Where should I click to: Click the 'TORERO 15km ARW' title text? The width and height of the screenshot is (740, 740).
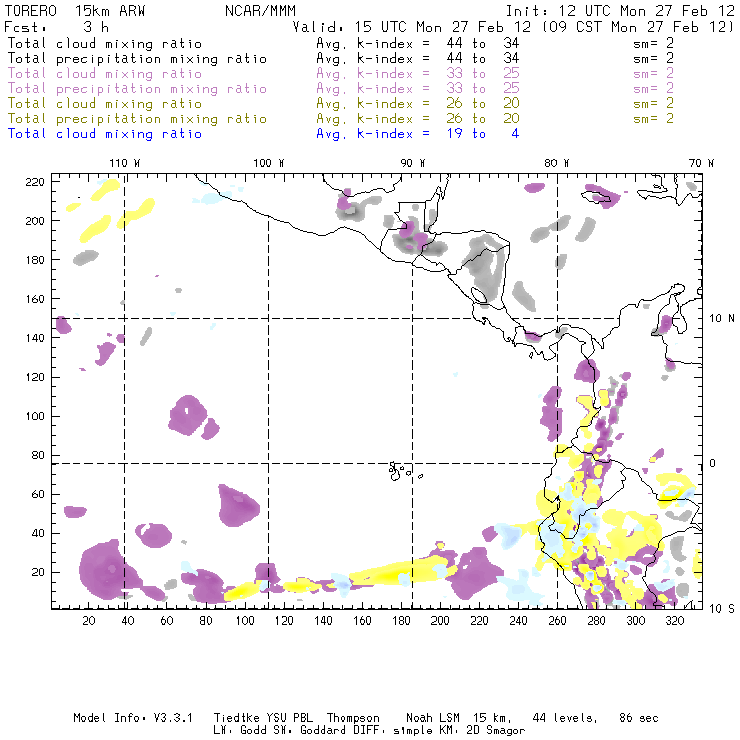tap(75, 11)
